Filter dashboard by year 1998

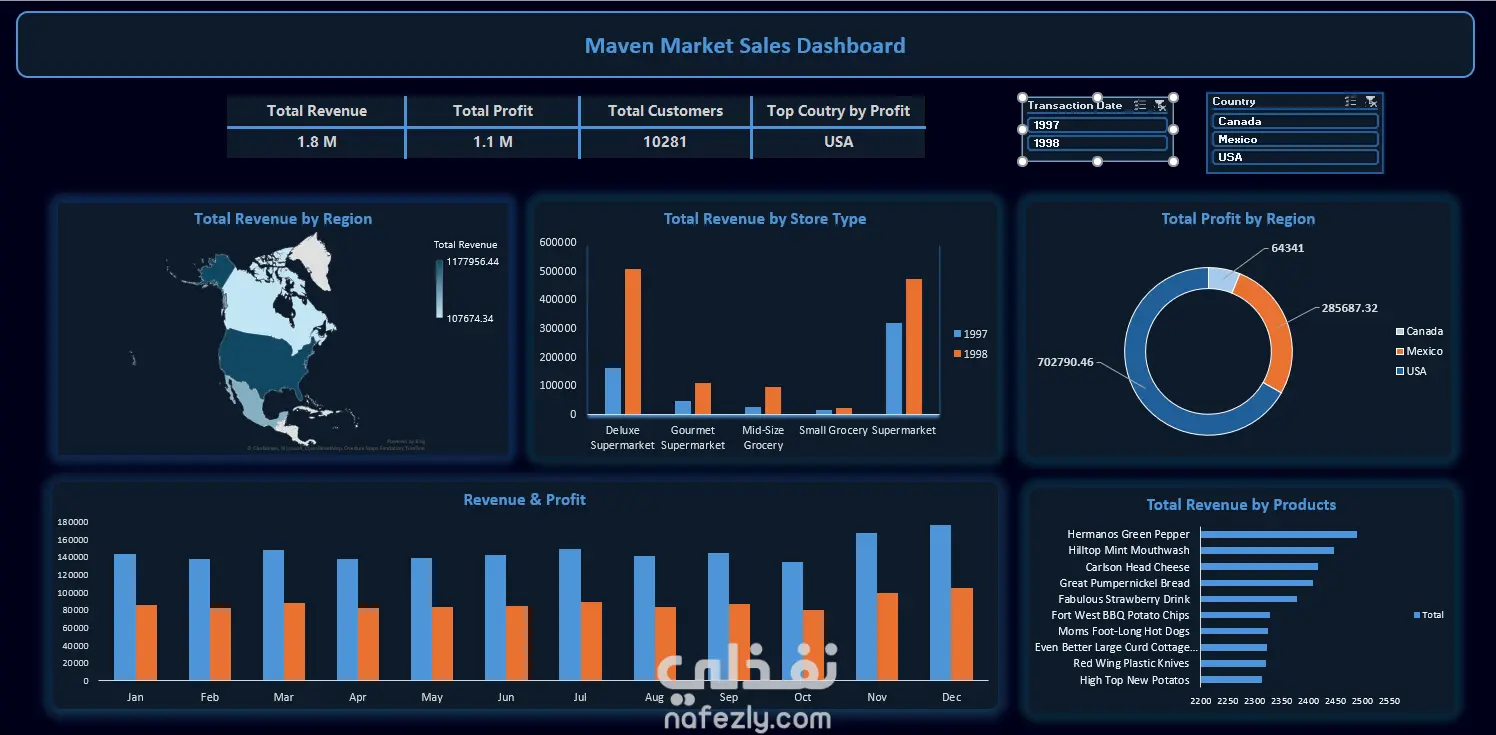[1098, 143]
